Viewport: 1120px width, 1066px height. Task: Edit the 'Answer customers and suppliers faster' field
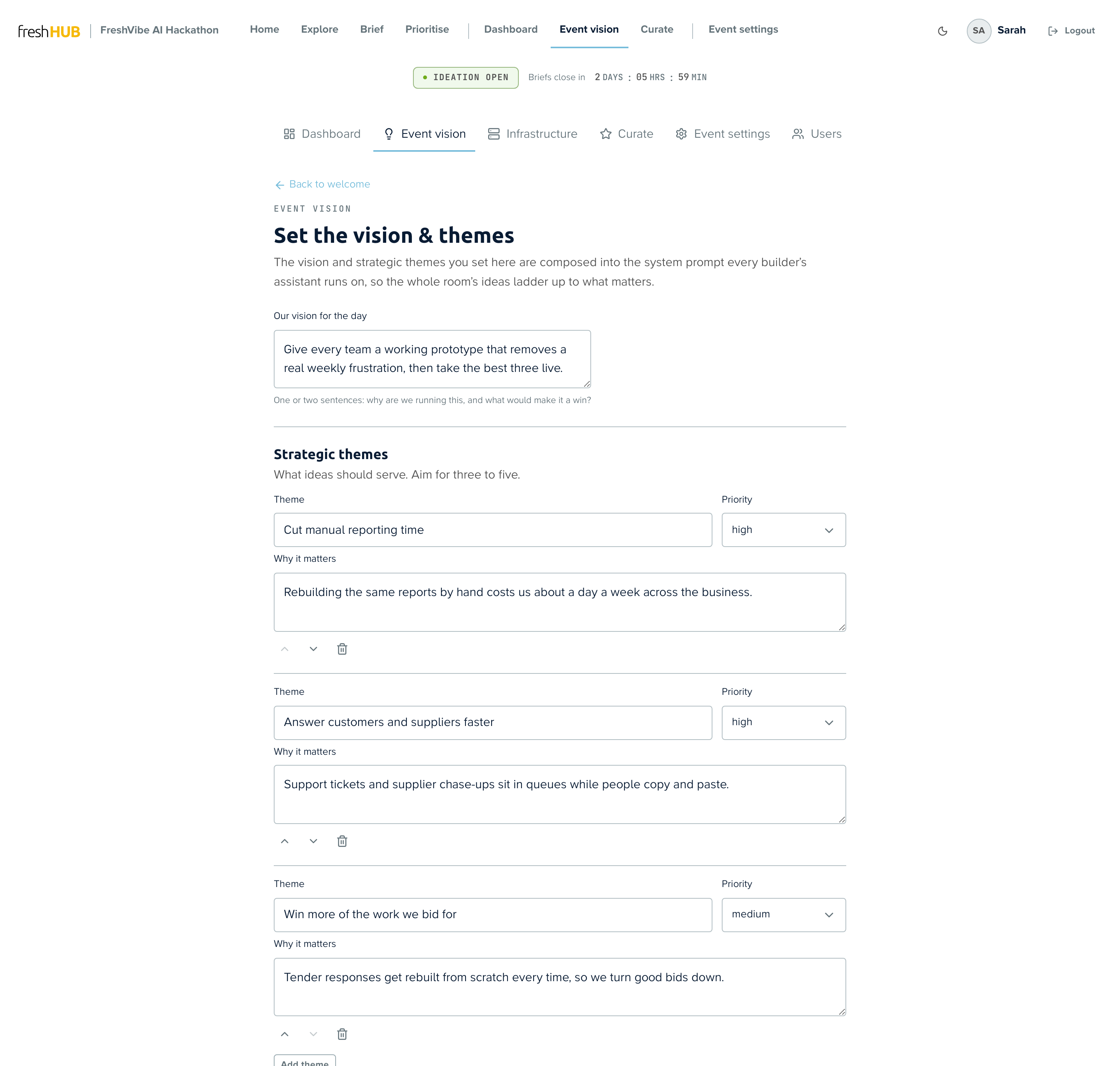point(492,723)
